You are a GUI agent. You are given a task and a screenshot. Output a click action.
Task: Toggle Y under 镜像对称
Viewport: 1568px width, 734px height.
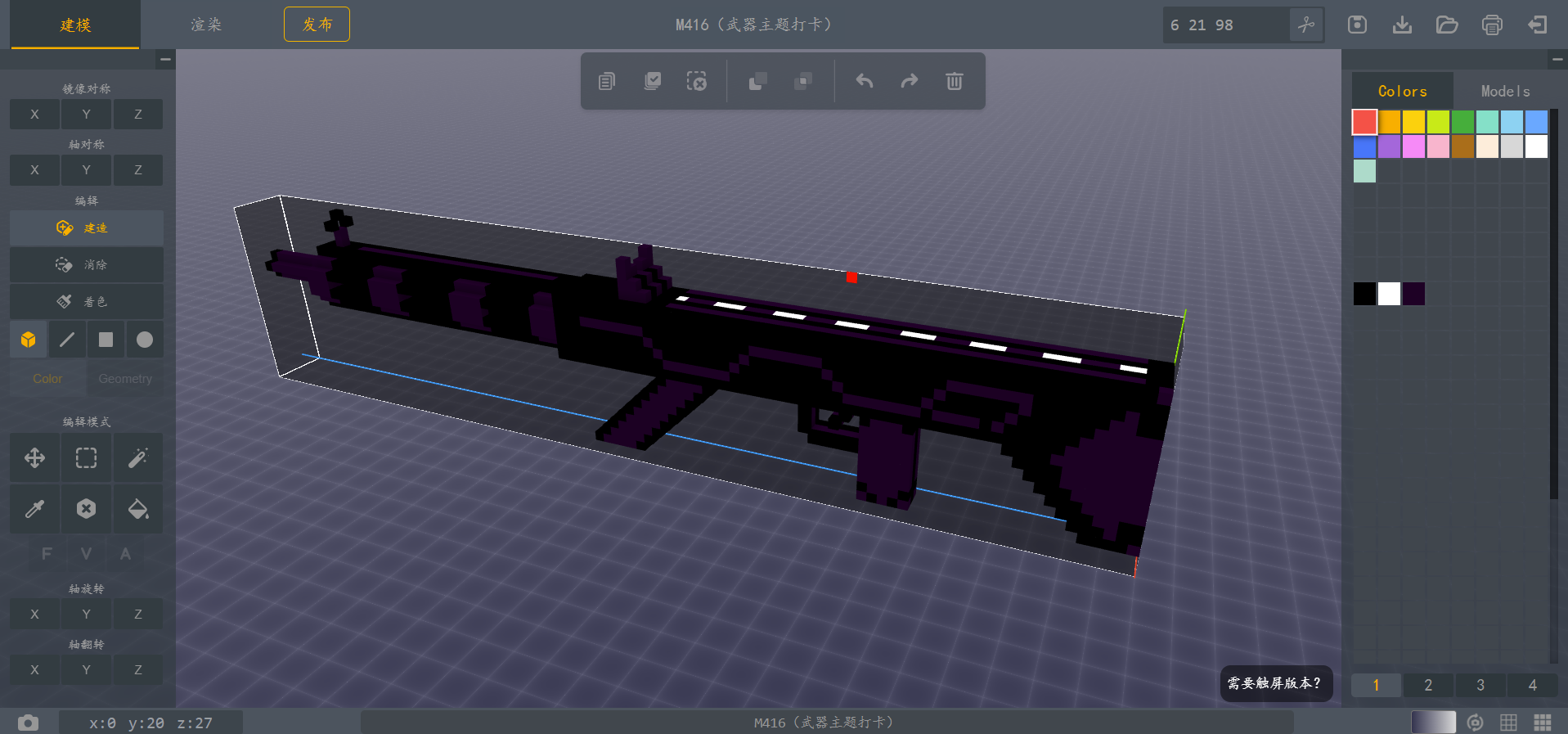tap(86, 115)
